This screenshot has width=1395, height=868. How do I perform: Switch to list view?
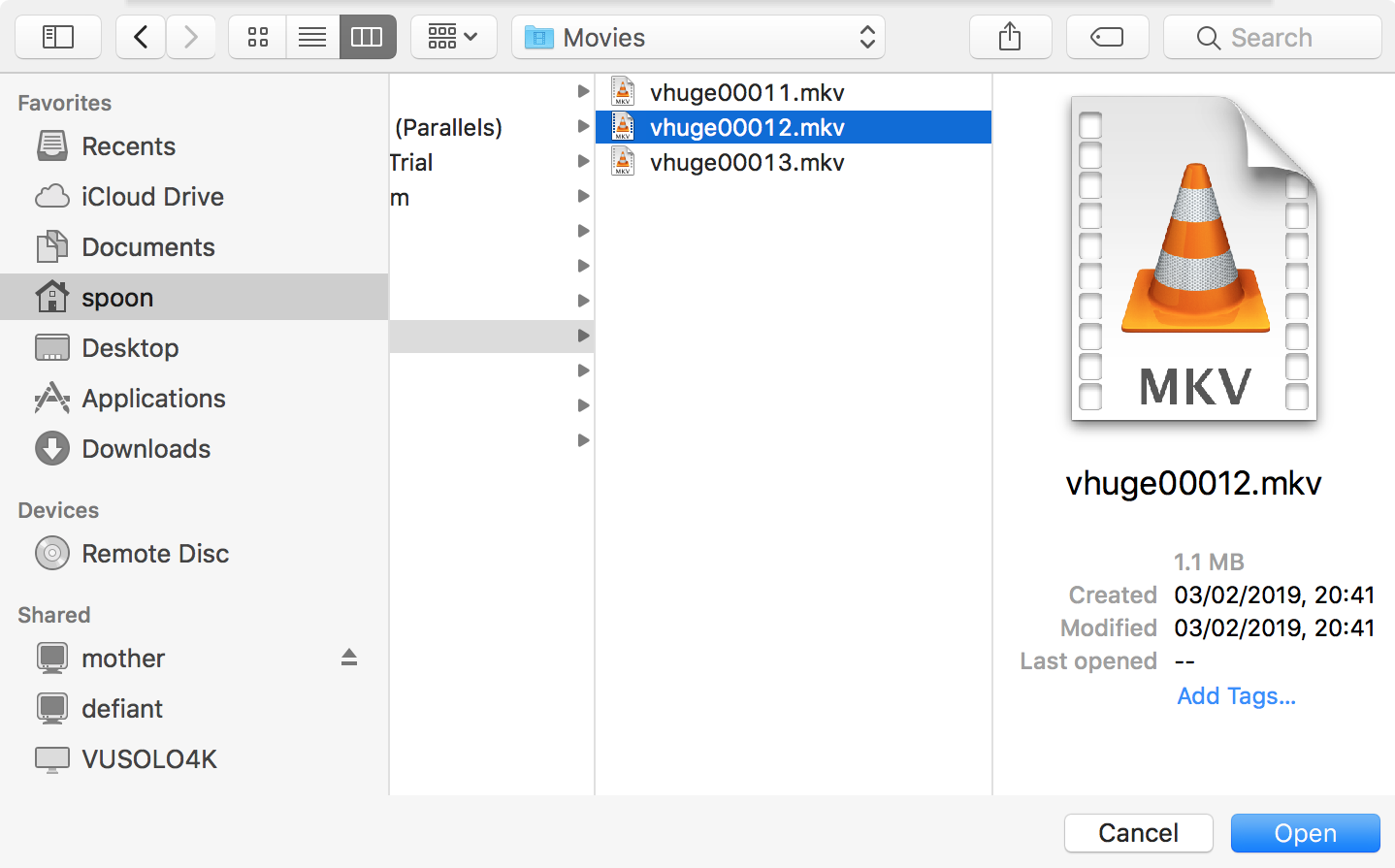pyautogui.click(x=312, y=38)
